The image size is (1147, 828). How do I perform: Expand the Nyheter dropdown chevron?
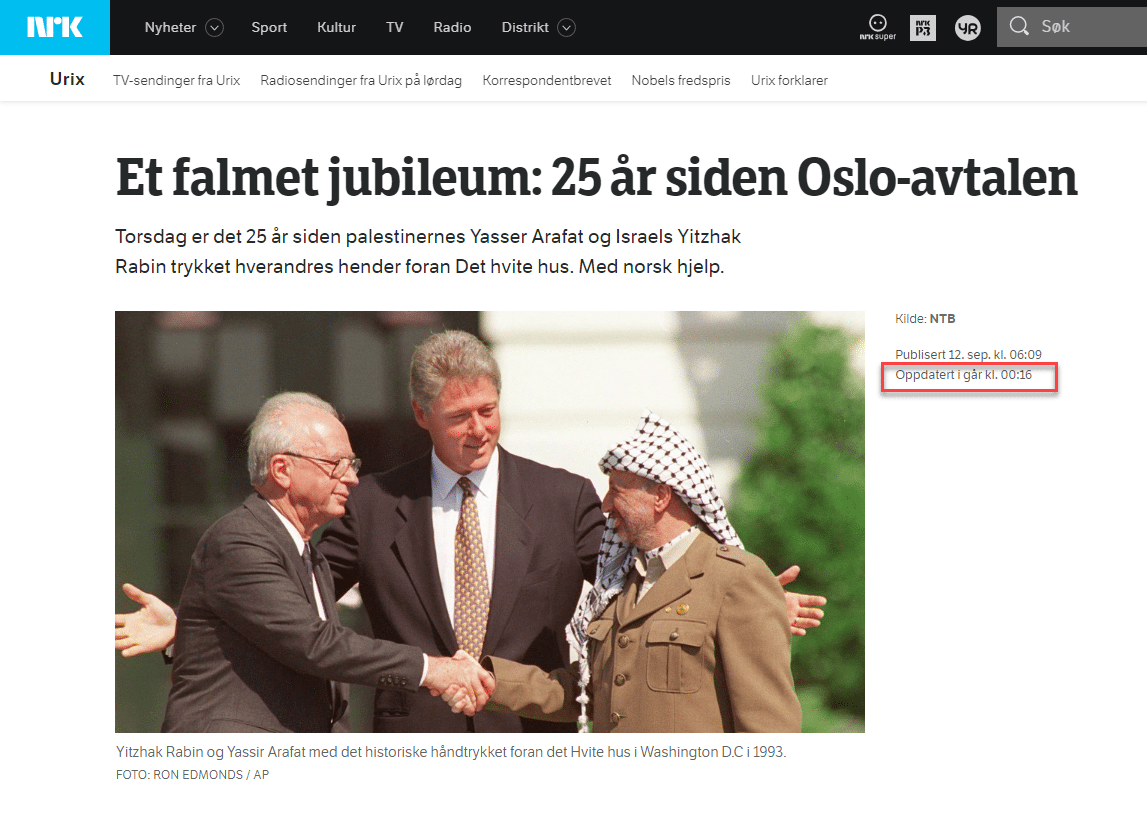[x=214, y=28]
